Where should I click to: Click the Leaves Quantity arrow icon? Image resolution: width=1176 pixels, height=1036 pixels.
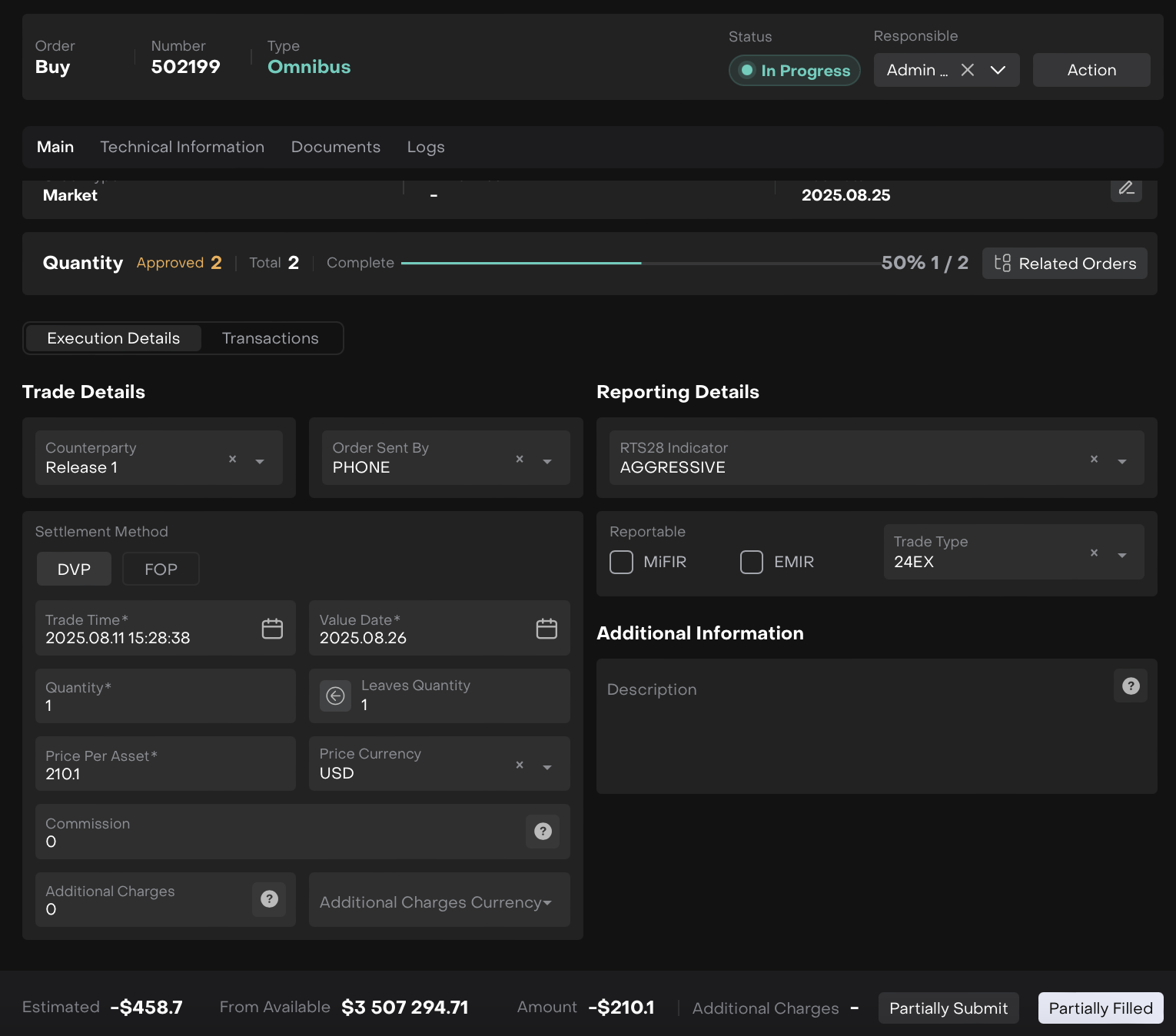pos(336,696)
